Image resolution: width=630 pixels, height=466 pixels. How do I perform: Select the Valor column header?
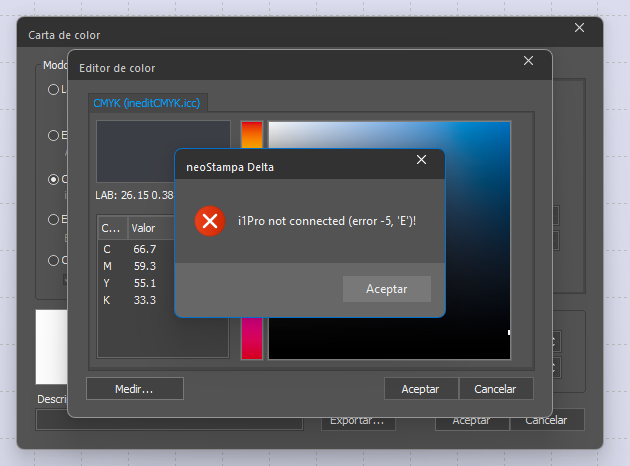click(151, 228)
